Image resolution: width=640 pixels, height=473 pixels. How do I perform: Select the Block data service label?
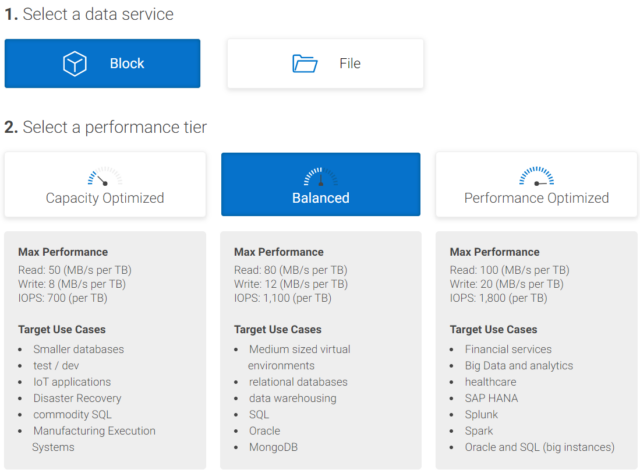(127, 64)
